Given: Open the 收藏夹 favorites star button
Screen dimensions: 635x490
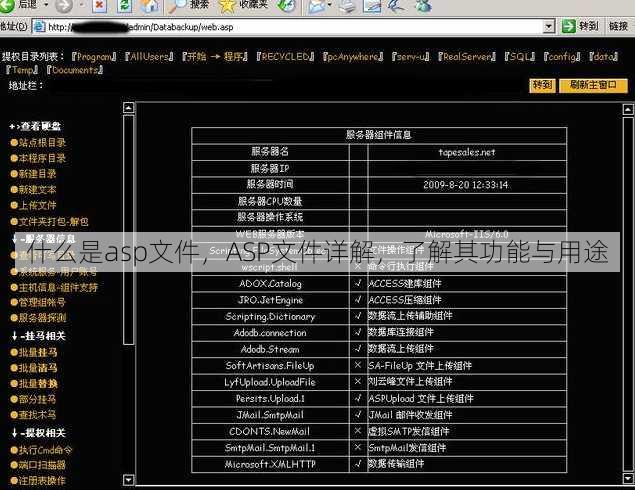Looking at the screenshot, I should [x=243, y=5].
